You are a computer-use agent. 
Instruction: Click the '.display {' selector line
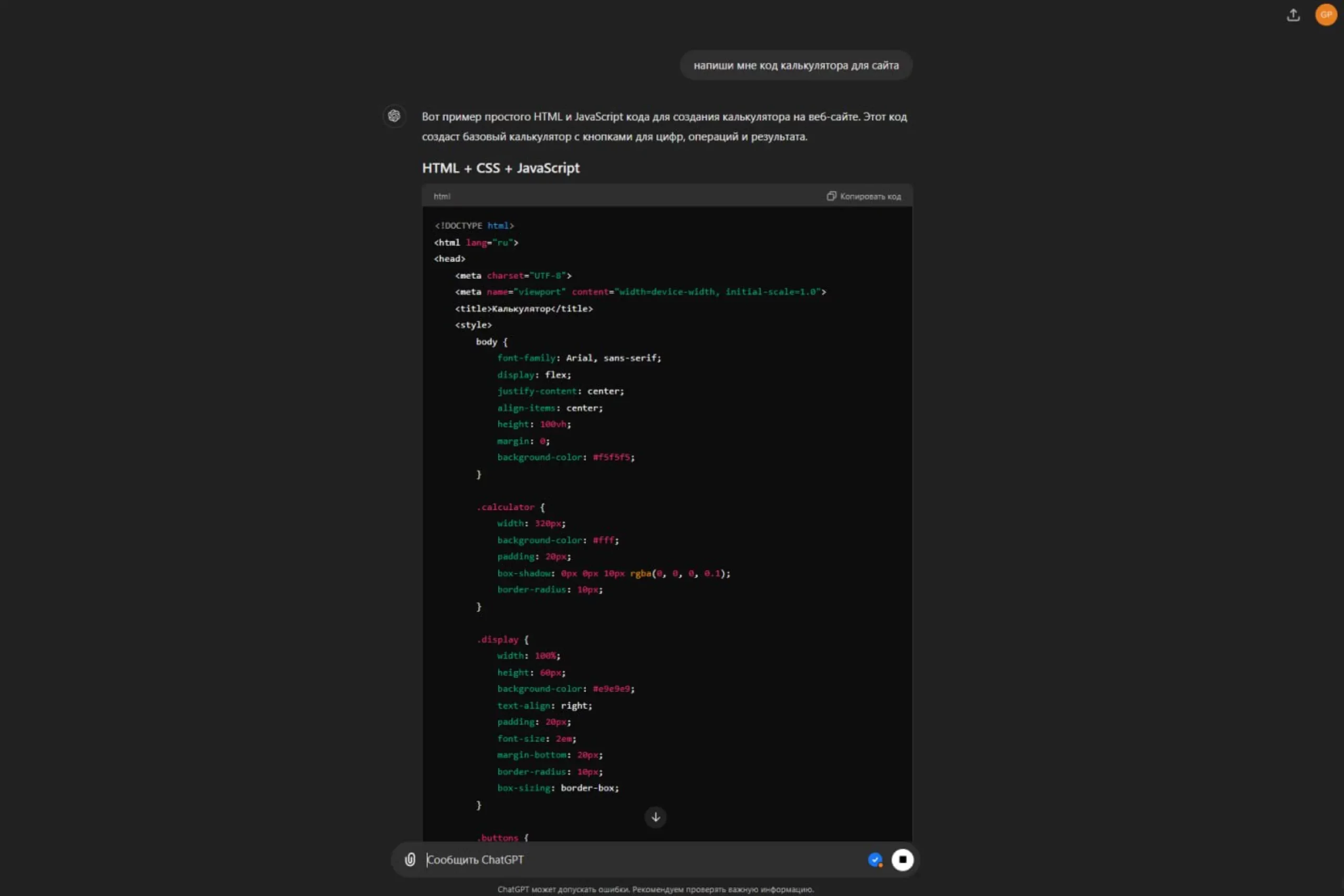pos(502,639)
